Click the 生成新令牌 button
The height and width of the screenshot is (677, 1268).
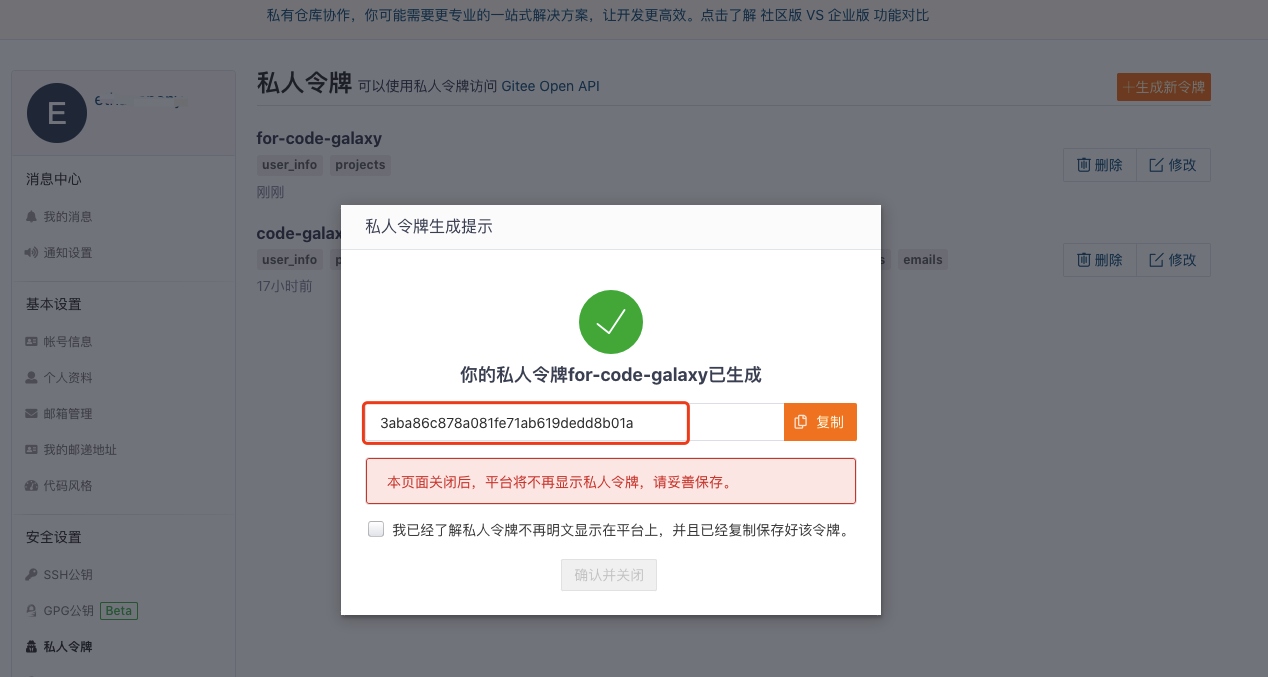(x=1164, y=87)
